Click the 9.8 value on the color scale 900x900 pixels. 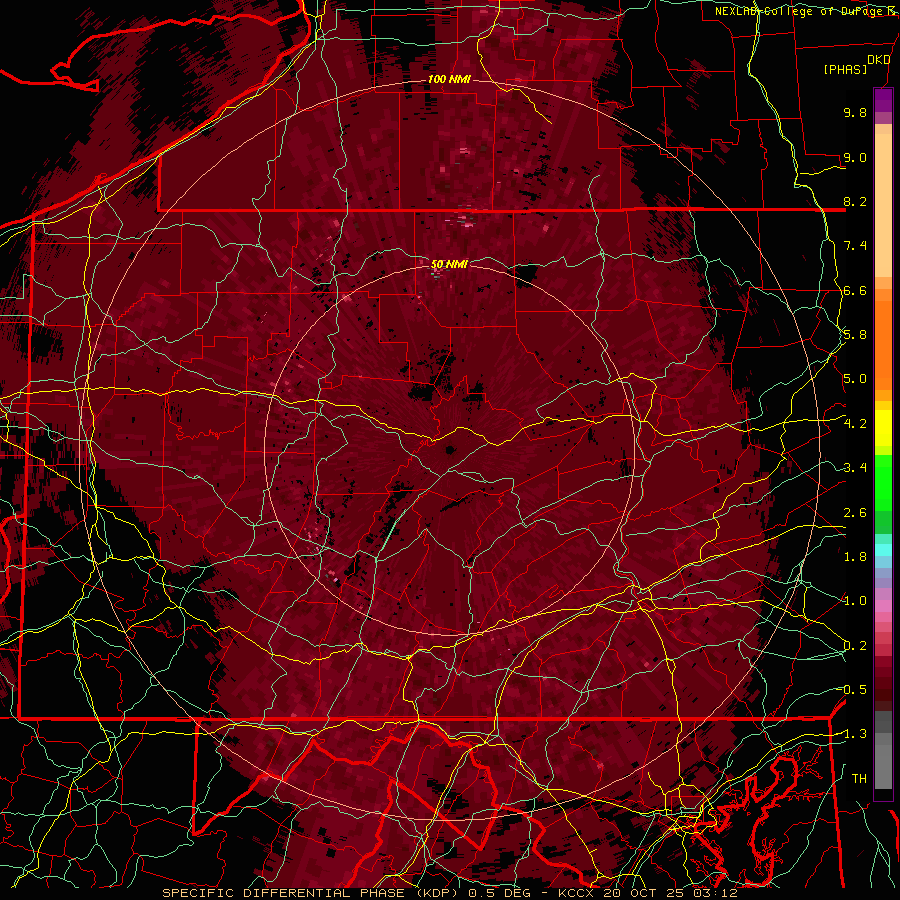click(x=855, y=112)
